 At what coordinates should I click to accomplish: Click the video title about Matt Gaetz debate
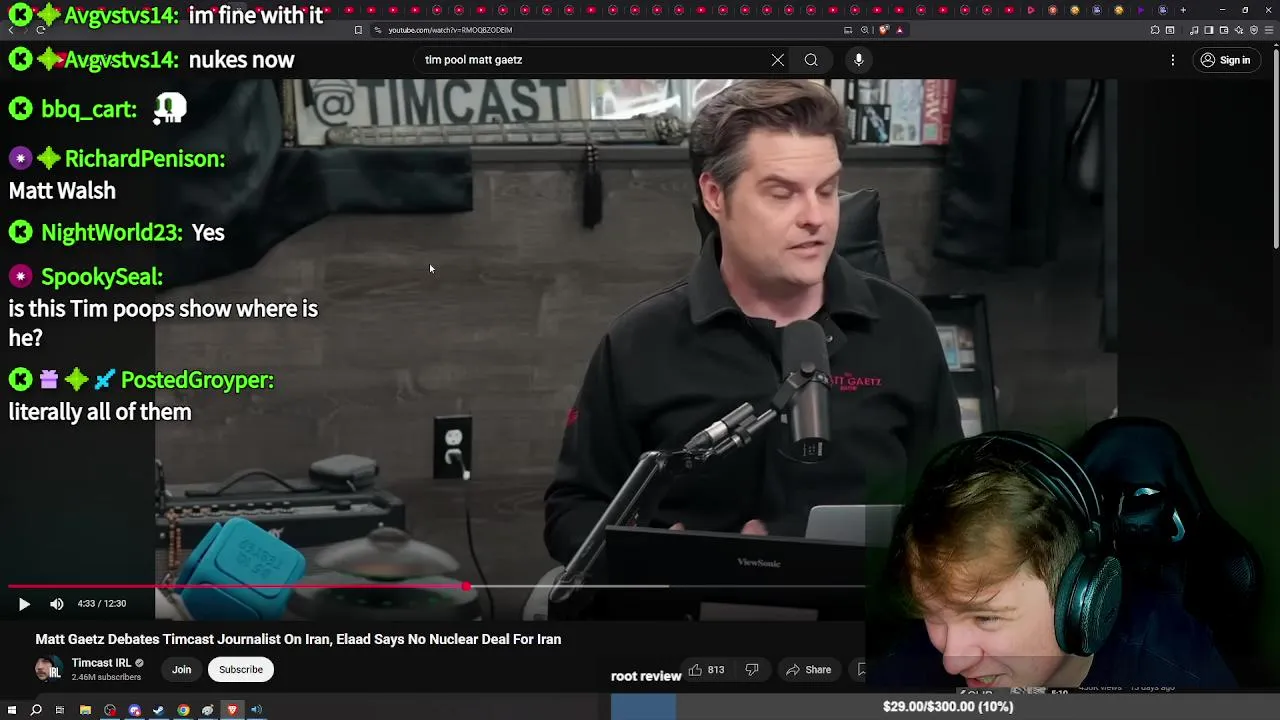click(298, 639)
